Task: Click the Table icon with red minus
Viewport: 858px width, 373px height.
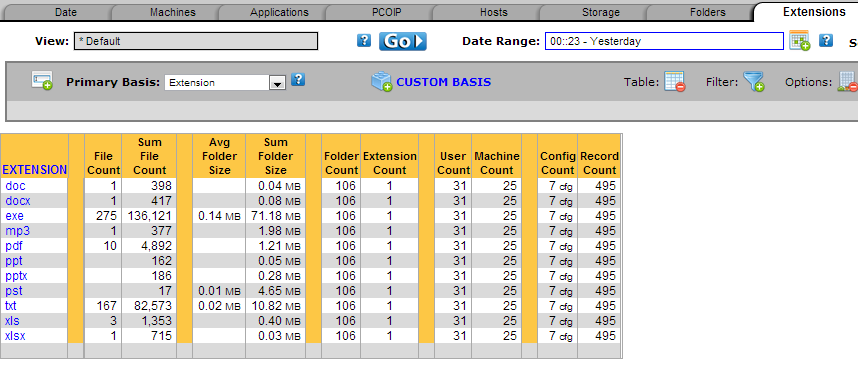Action: pyautogui.click(x=675, y=82)
